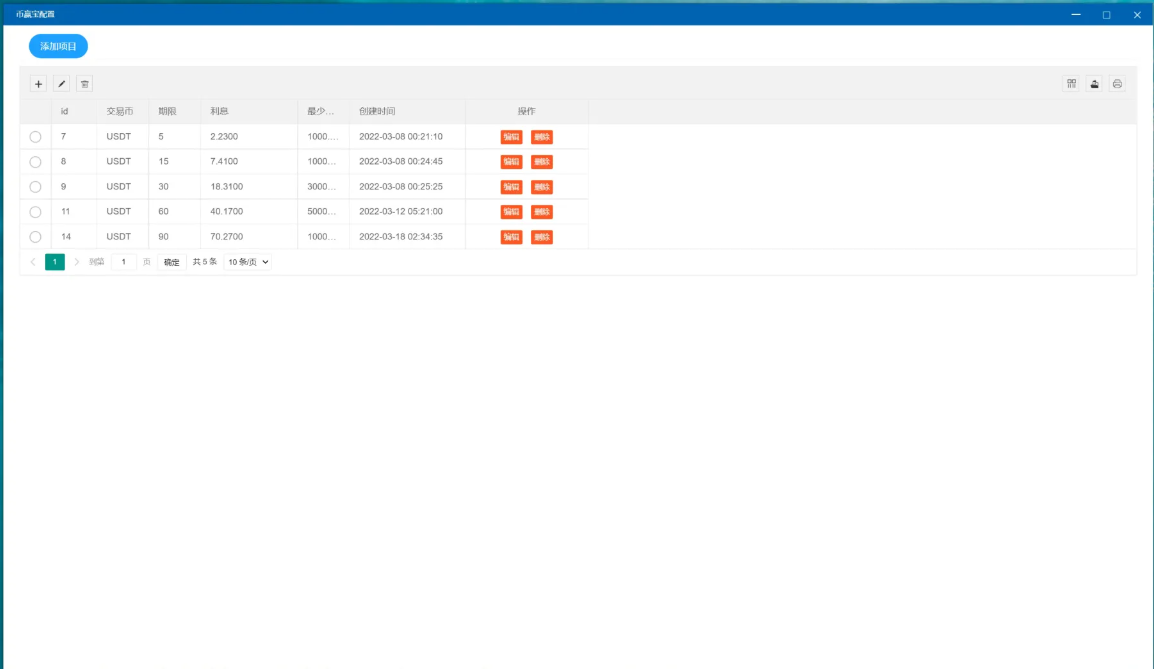Click the 添加项目 button

point(58,46)
